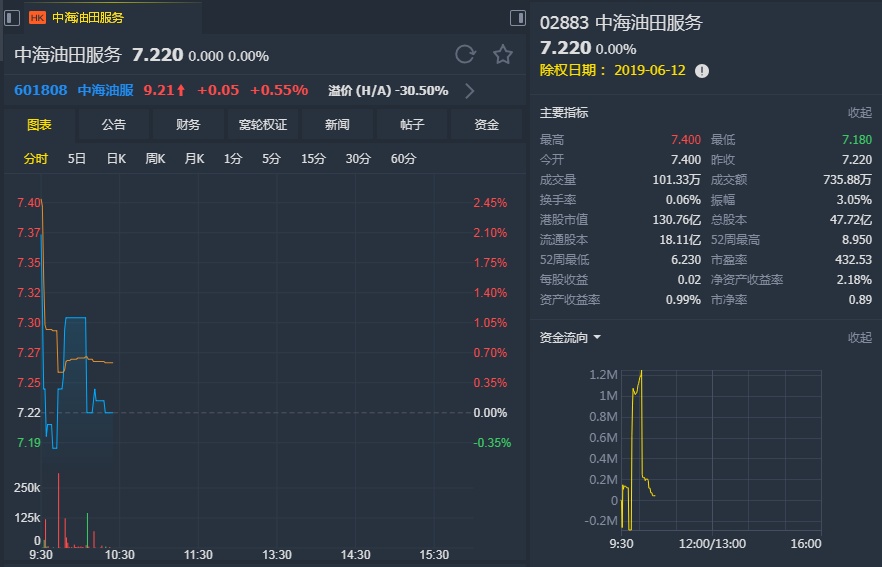882x567 pixels.
Task: Collapse the 主要指标 section
Action: click(859, 113)
